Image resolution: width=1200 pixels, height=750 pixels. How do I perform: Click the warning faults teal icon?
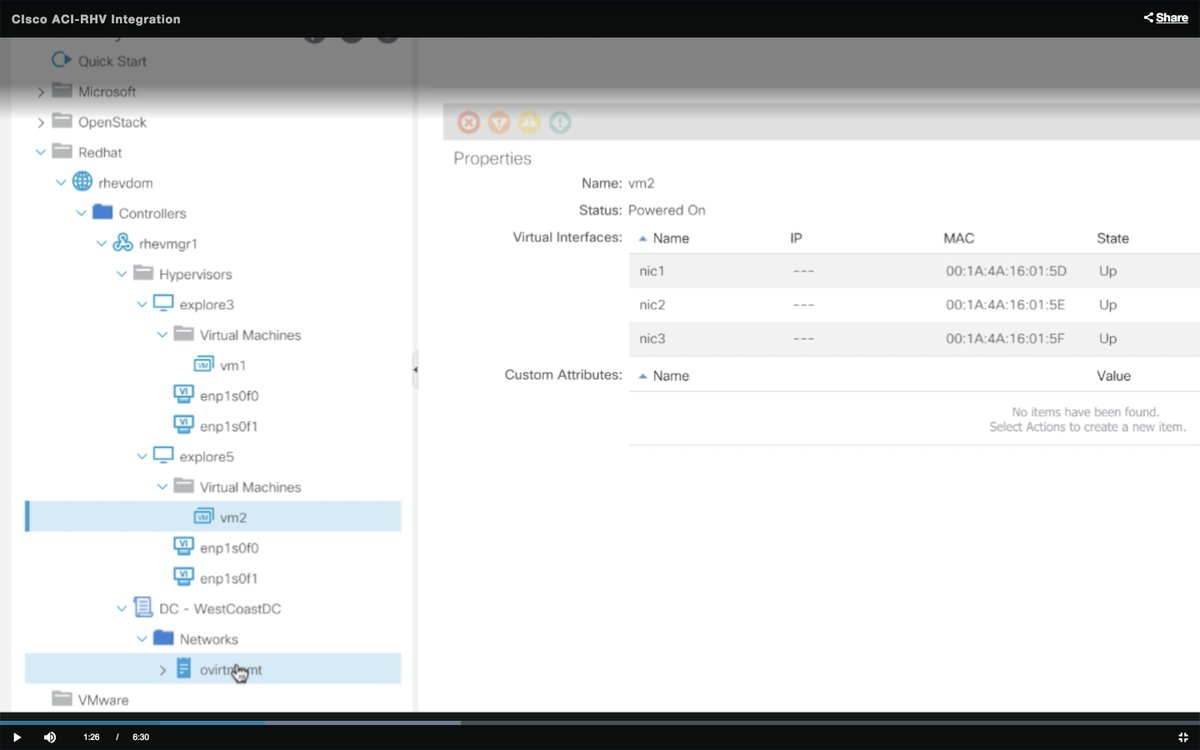pos(561,123)
